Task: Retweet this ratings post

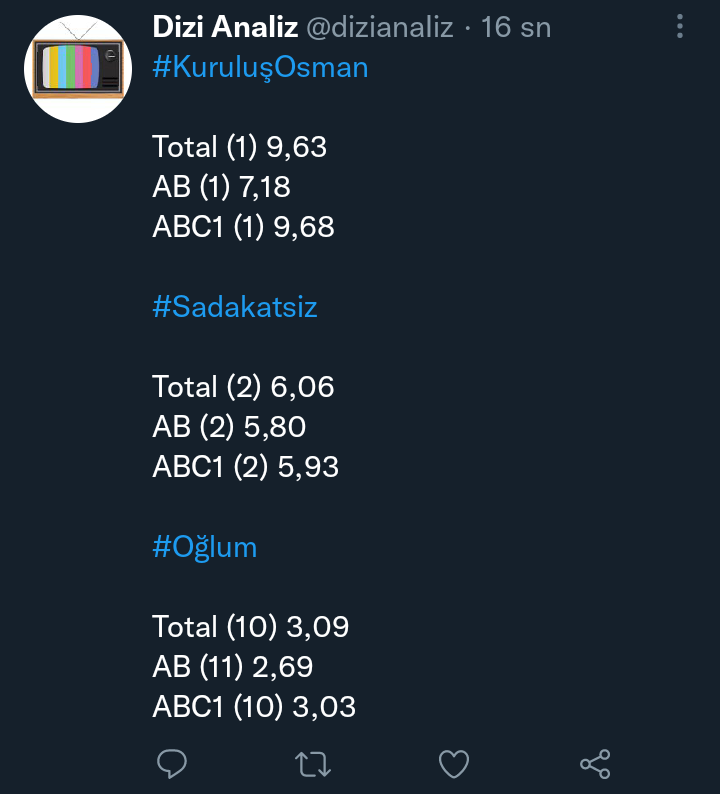Action: pyautogui.click(x=313, y=765)
